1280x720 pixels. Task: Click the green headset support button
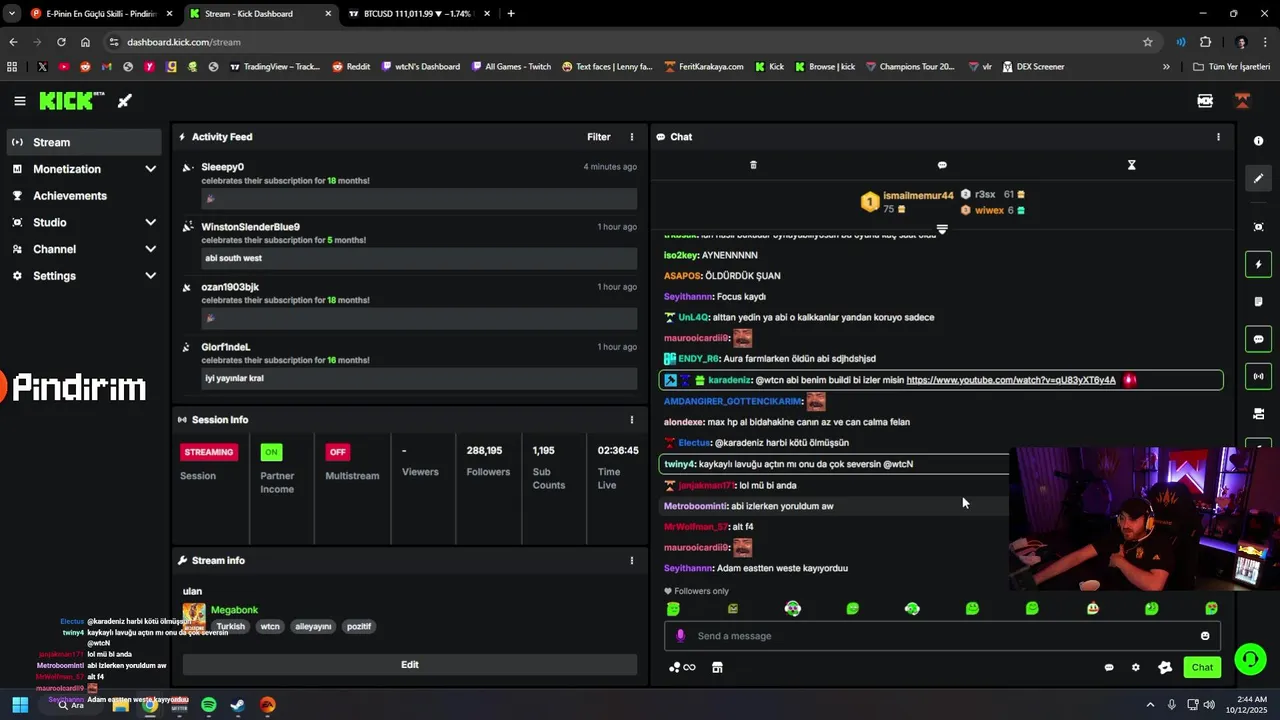(1250, 659)
